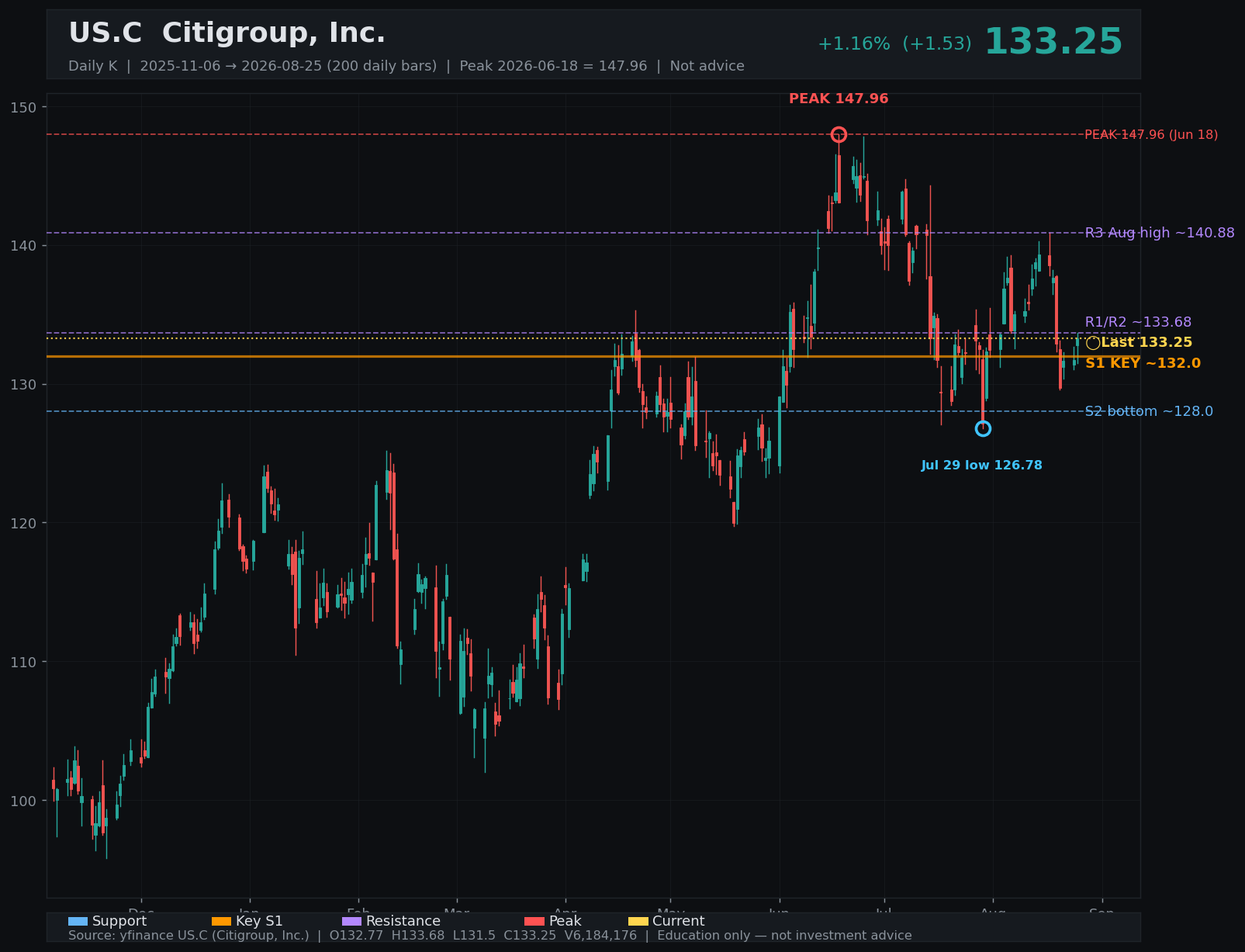The width and height of the screenshot is (1245, 952).
Task: Click "Education only — not investment advice" in the footer
Action: [x=784, y=936]
